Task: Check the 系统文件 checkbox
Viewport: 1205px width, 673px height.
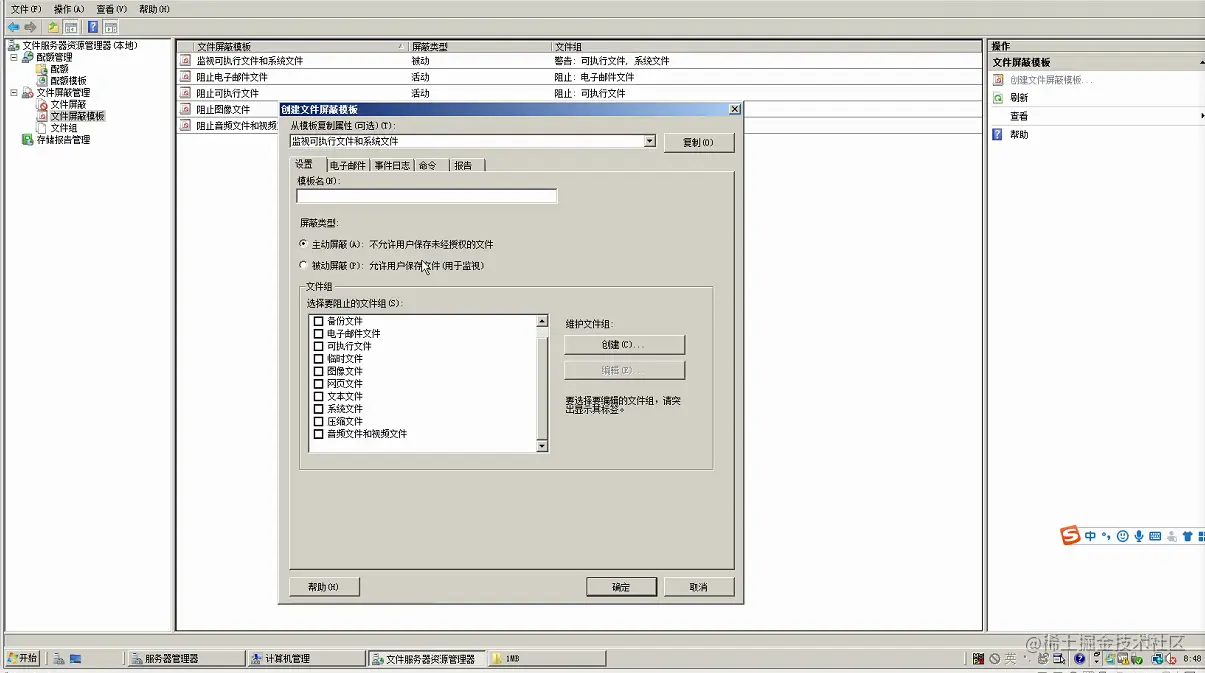Action: [319, 409]
